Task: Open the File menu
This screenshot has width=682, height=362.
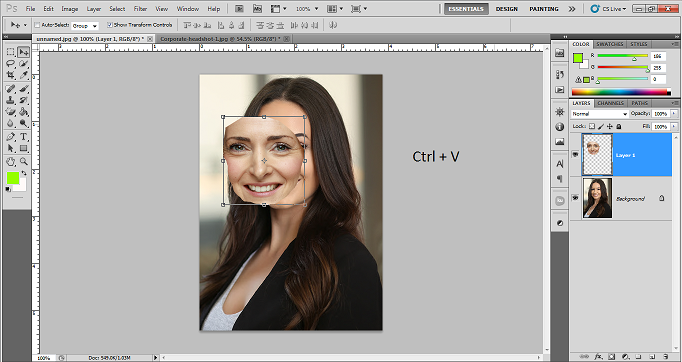Action: [x=30, y=9]
